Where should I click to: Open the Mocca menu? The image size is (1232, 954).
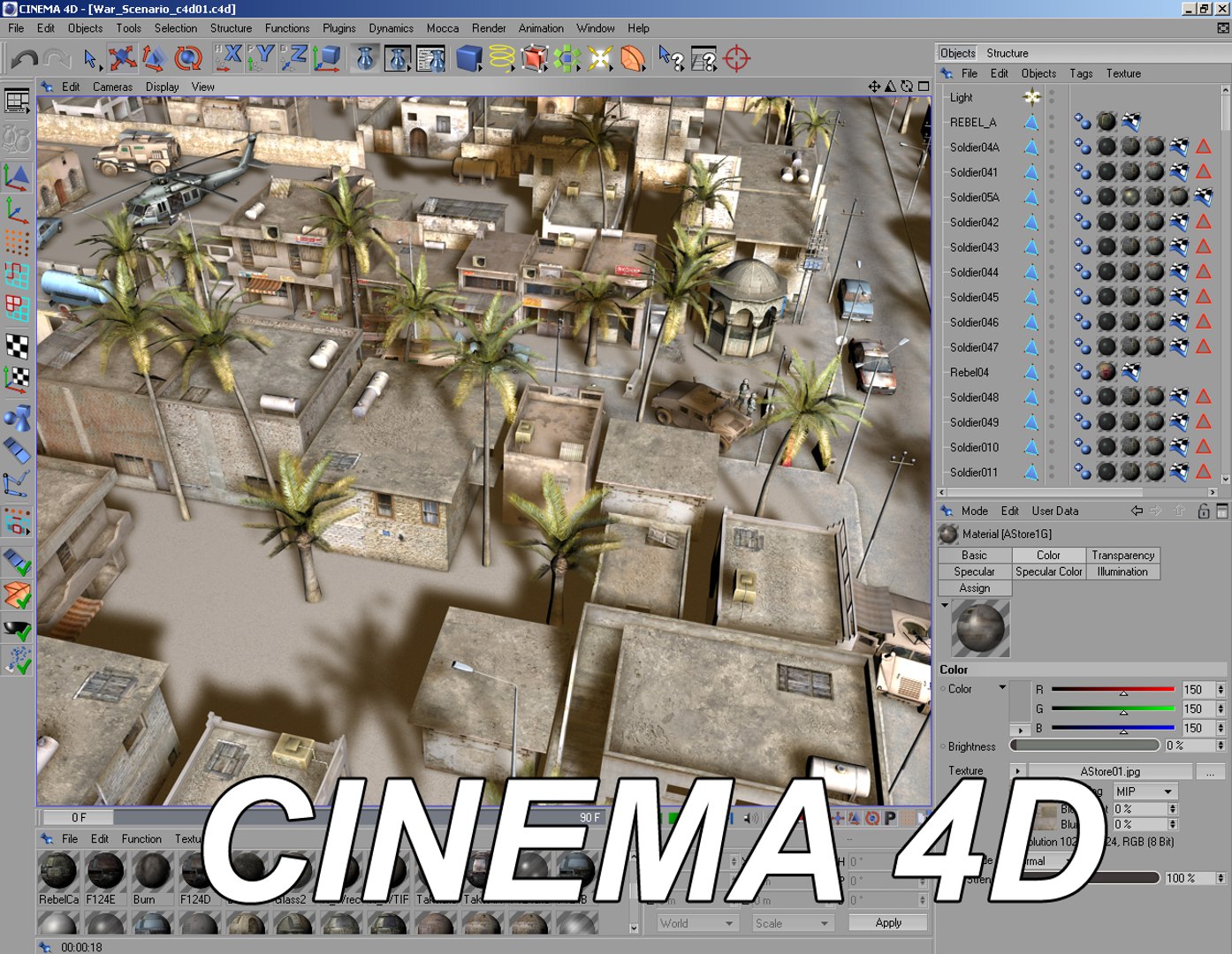click(443, 28)
